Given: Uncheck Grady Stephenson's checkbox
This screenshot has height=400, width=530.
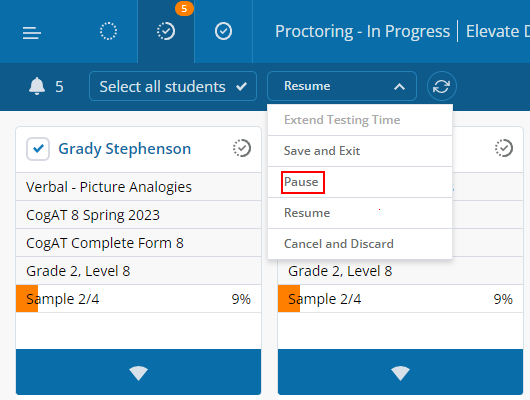Looking at the screenshot, I should coord(38,149).
